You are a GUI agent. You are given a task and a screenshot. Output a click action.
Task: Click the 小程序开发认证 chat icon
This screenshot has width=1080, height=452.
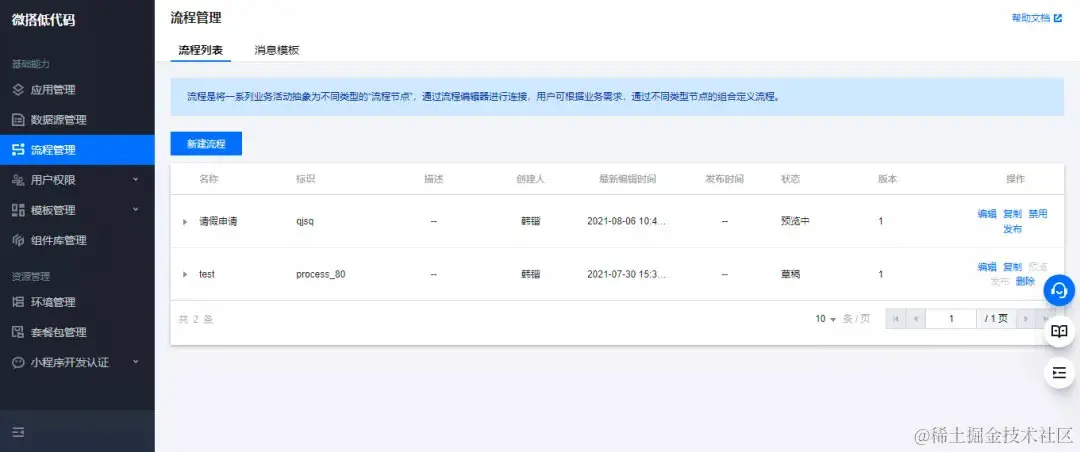tap(19, 362)
